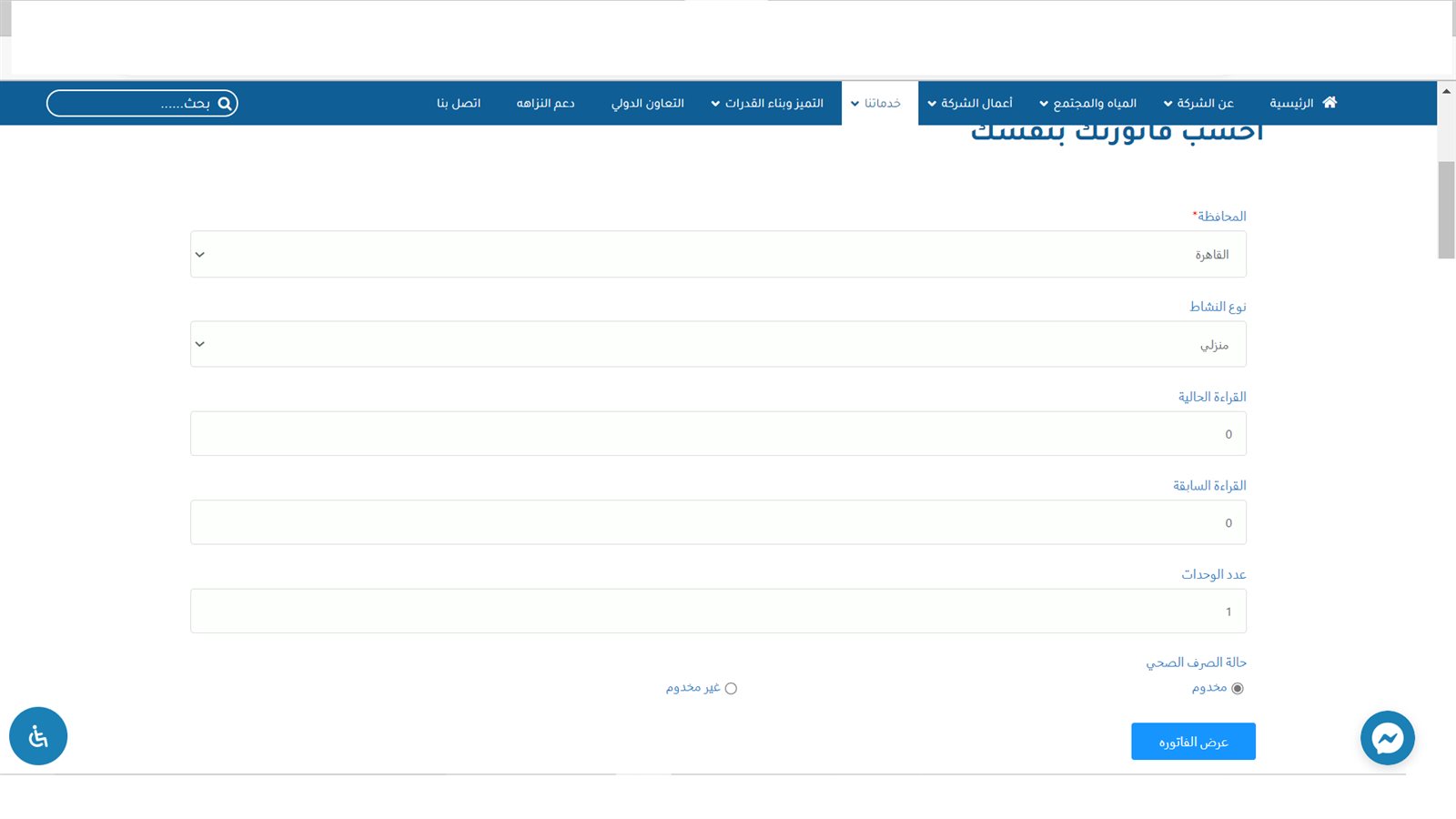Open the اتصل بنا link
The width and height of the screenshot is (1456, 819).
coord(459,104)
